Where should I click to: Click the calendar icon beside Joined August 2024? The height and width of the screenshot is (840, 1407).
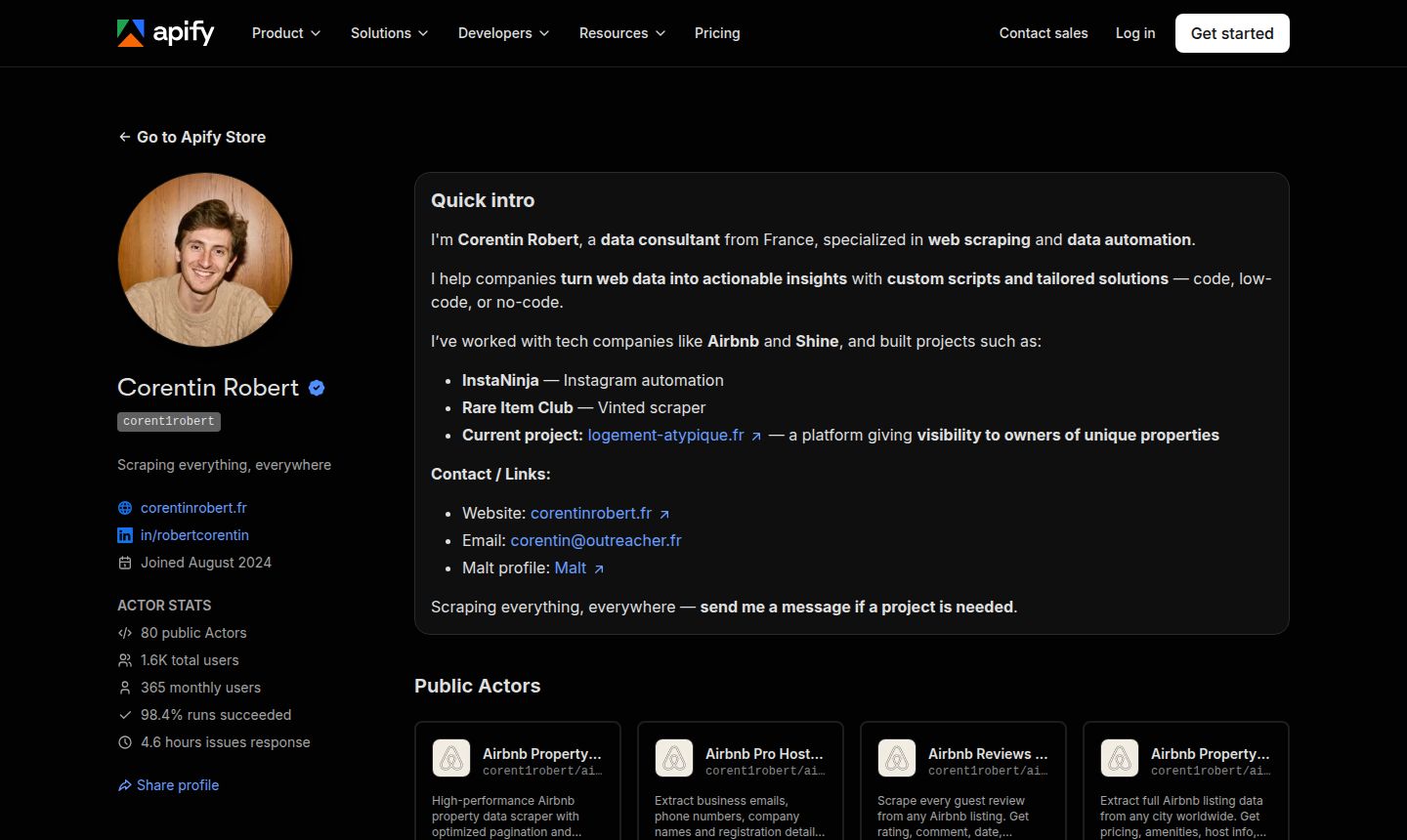point(125,563)
